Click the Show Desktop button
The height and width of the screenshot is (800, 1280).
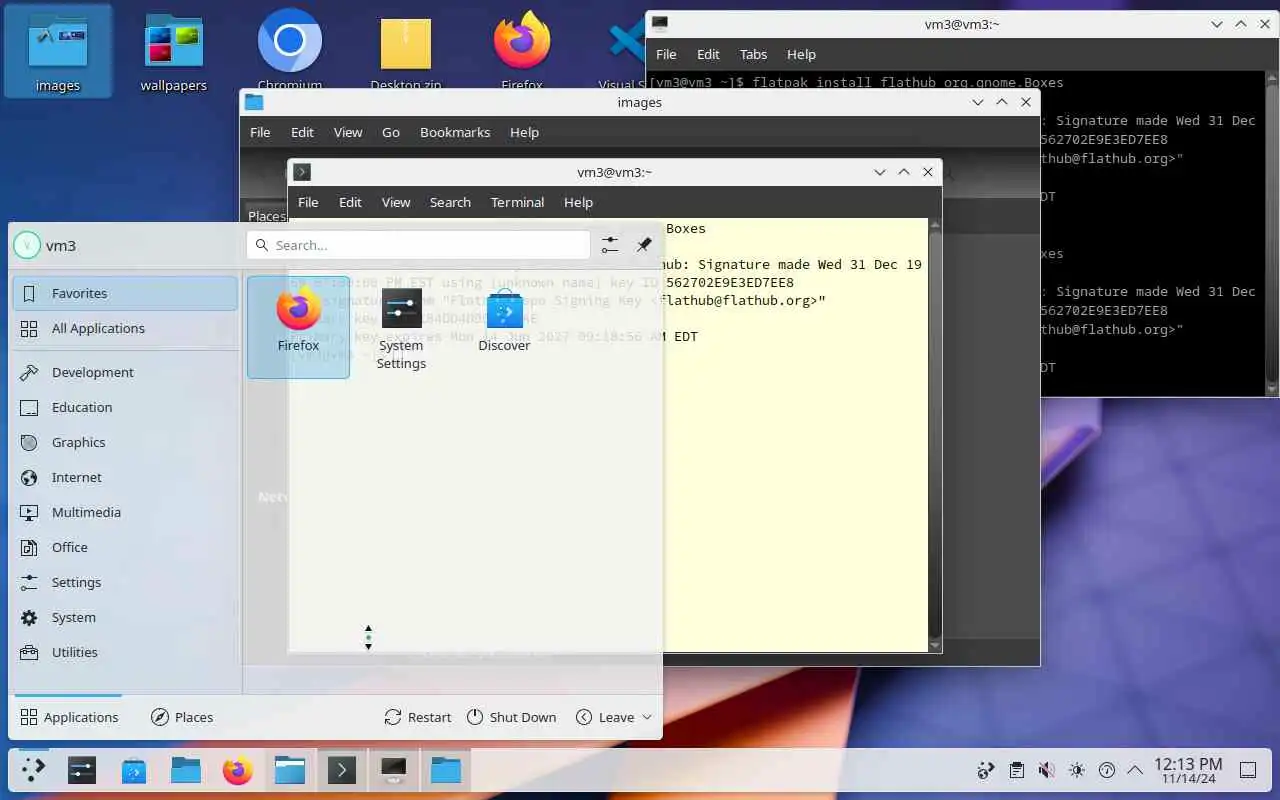coord(1248,770)
